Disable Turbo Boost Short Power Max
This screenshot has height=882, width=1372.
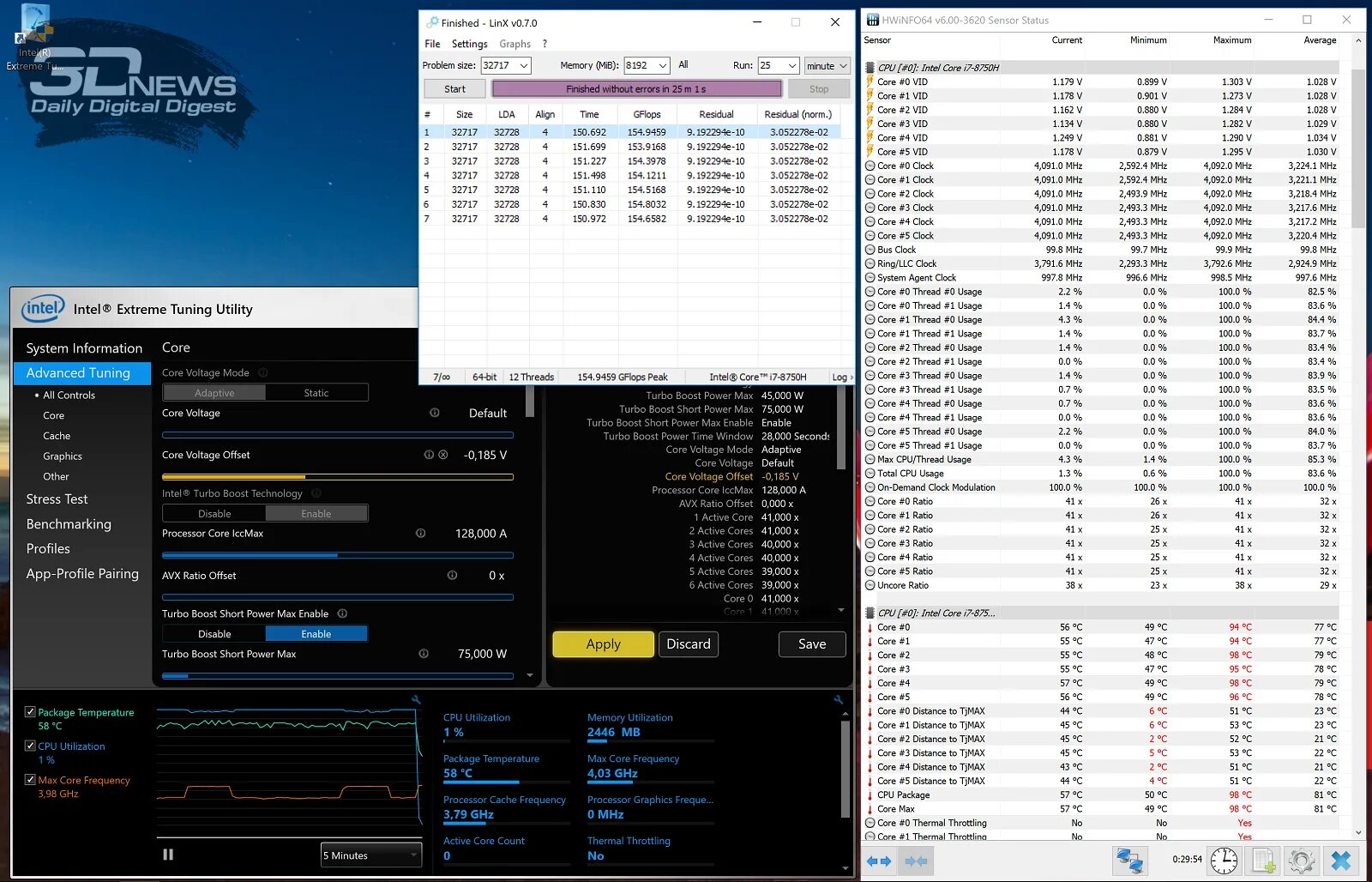click(x=214, y=634)
